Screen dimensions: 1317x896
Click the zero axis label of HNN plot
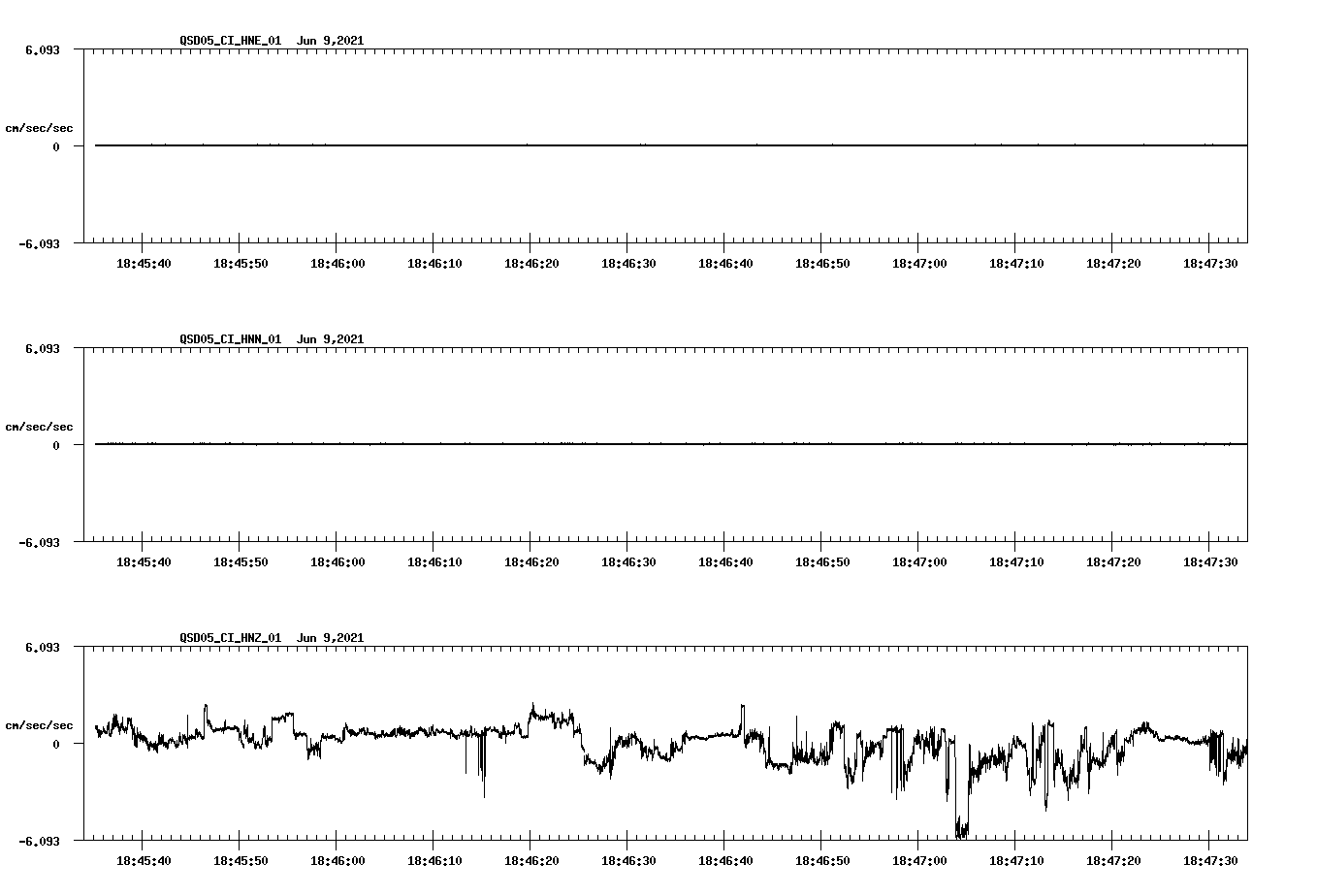tap(56, 446)
